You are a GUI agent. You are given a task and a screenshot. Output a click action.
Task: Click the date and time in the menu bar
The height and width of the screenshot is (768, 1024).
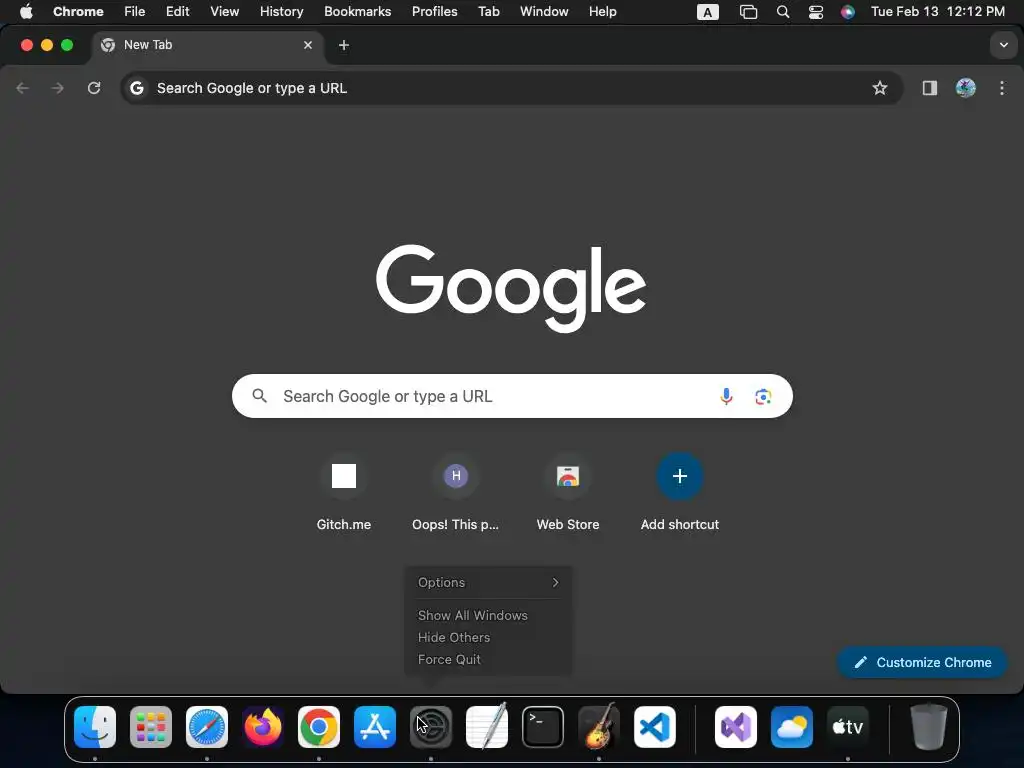(938, 12)
